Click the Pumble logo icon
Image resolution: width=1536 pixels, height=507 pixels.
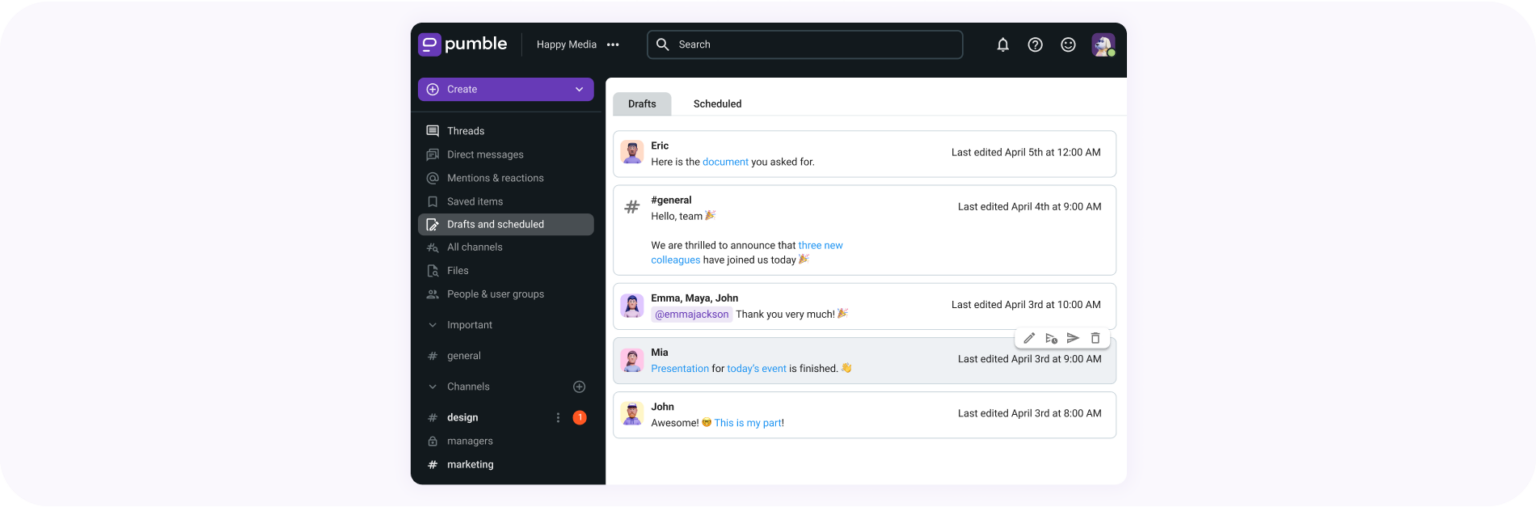[x=430, y=44]
